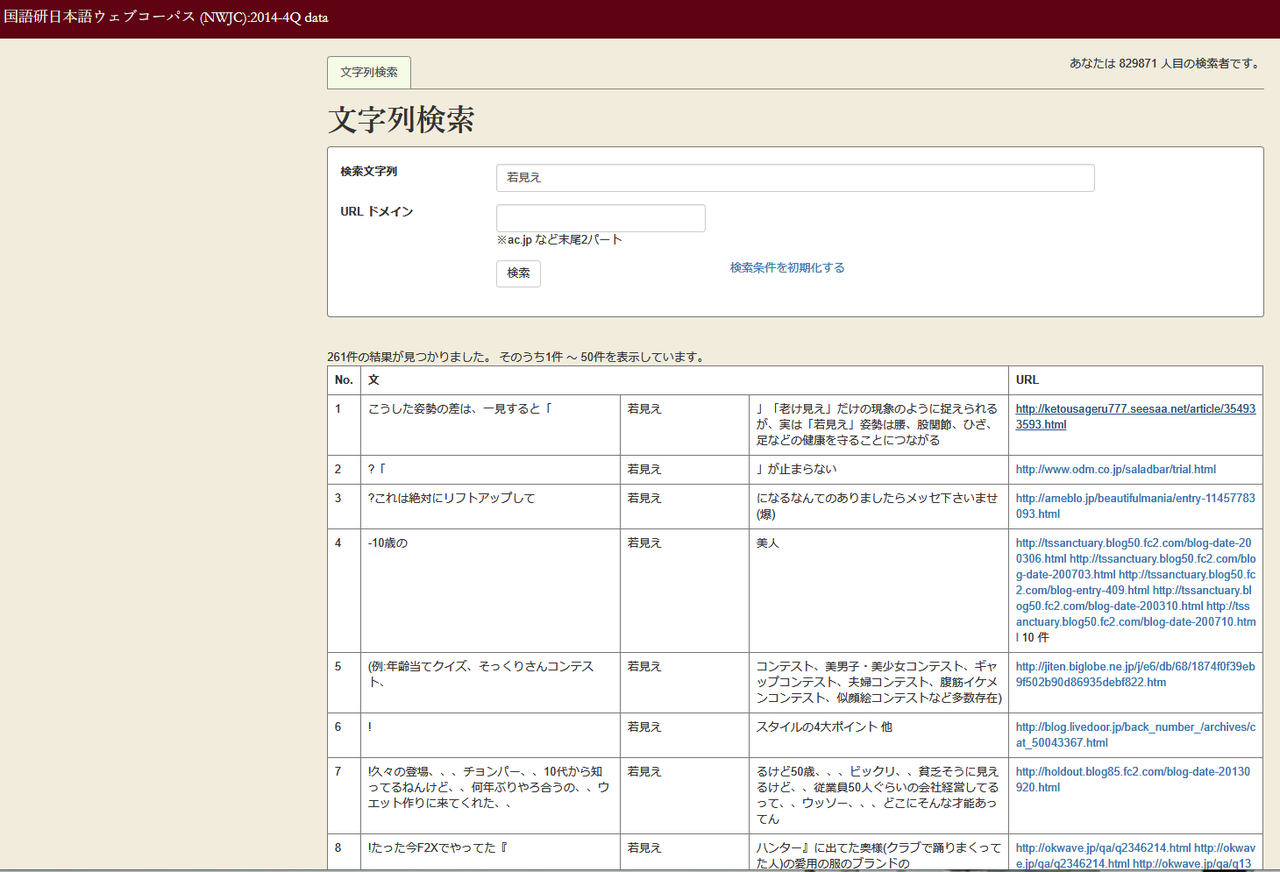Select the text こうした姿勢の差は in row 1
Viewport: 1280px width, 872px height.
click(x=421, y=409)
